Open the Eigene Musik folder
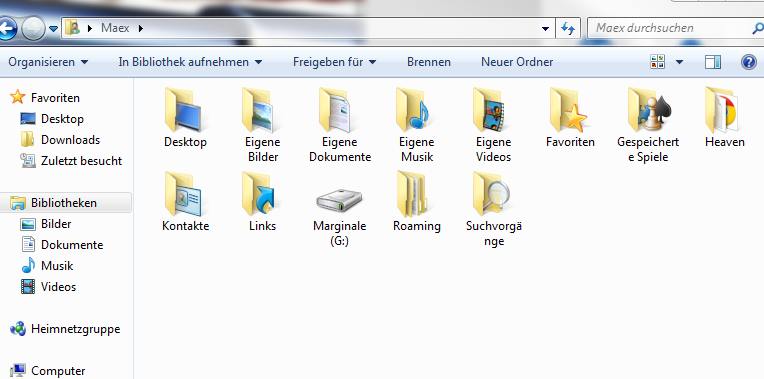Viewport: 764px width, 379px height. click(x=417, y=125)
